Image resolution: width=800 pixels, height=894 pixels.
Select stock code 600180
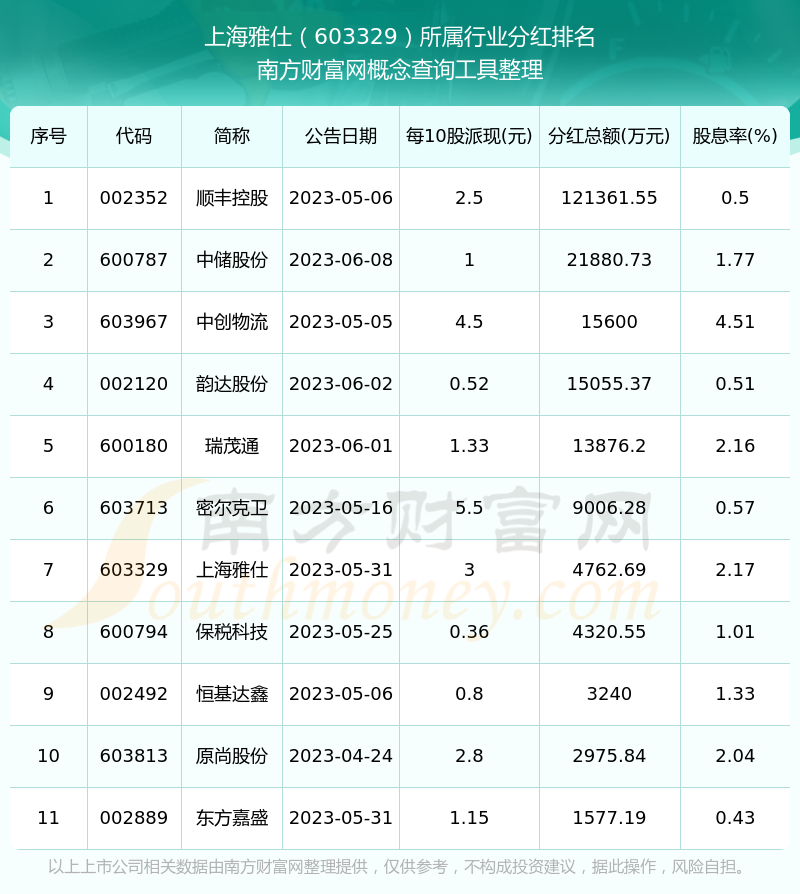(134, 446)
